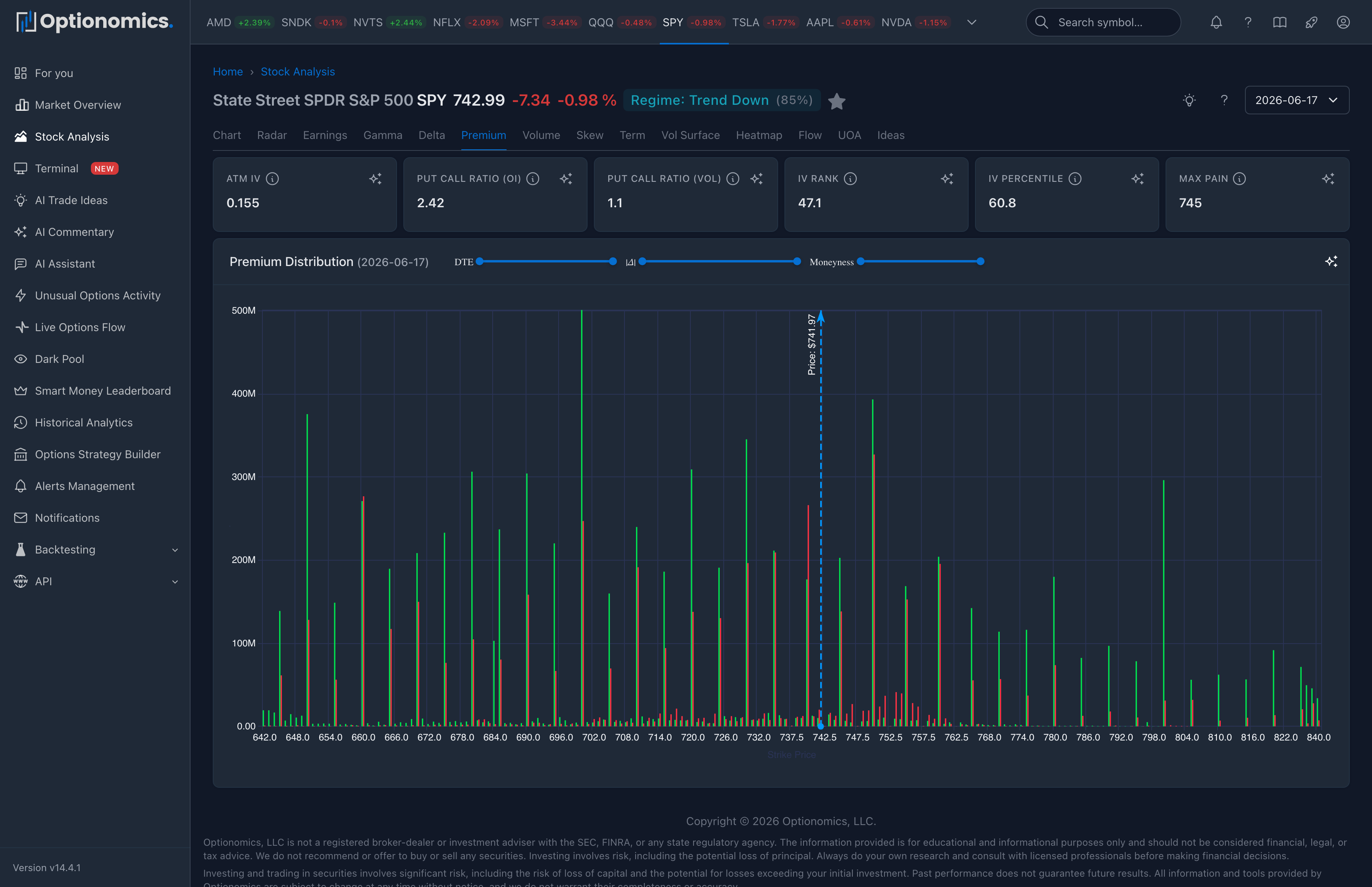The image size is (1372, 887).
Task: Click the Optionomics logo
Action: 94,21
